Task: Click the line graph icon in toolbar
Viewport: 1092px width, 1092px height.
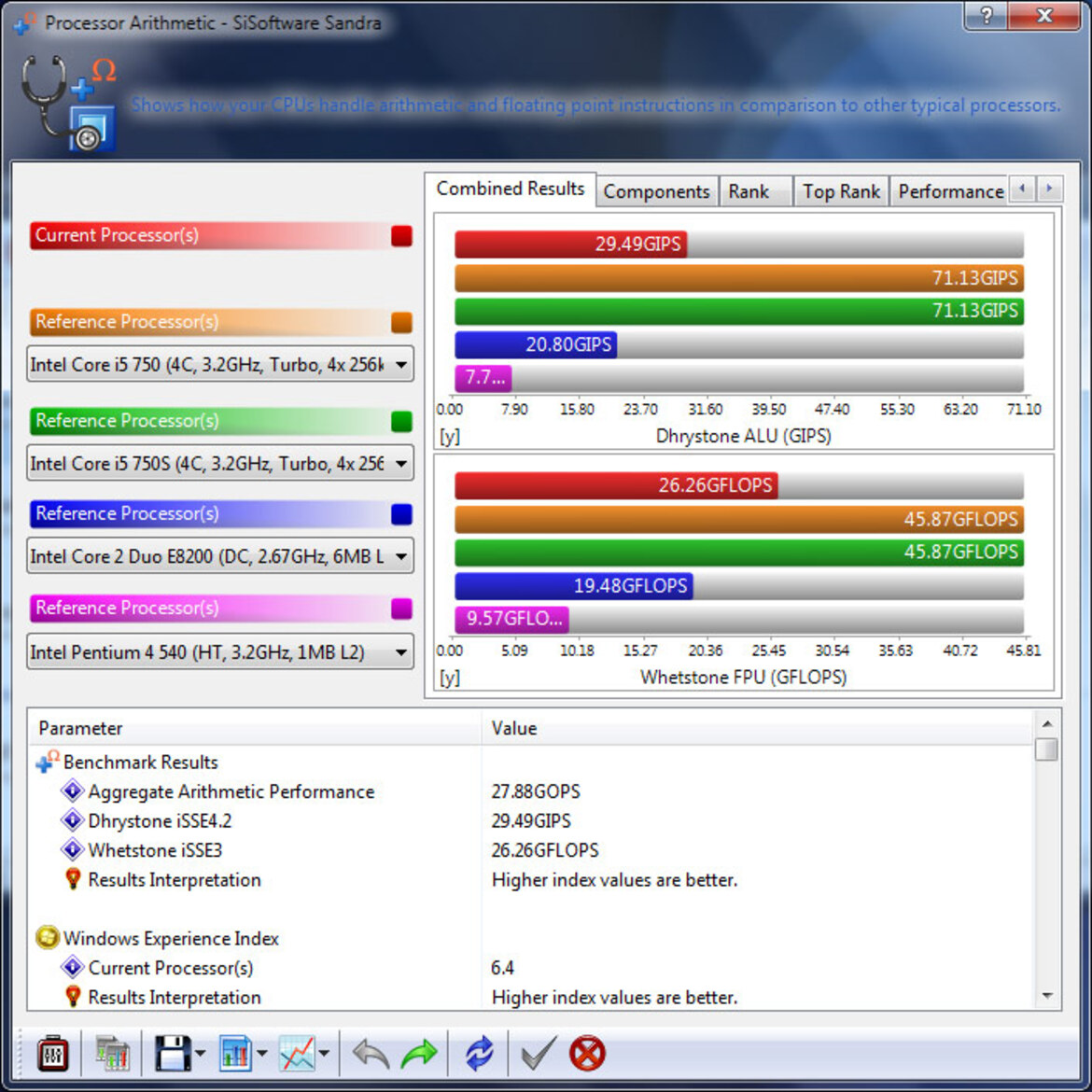Action: [297, 1053]
